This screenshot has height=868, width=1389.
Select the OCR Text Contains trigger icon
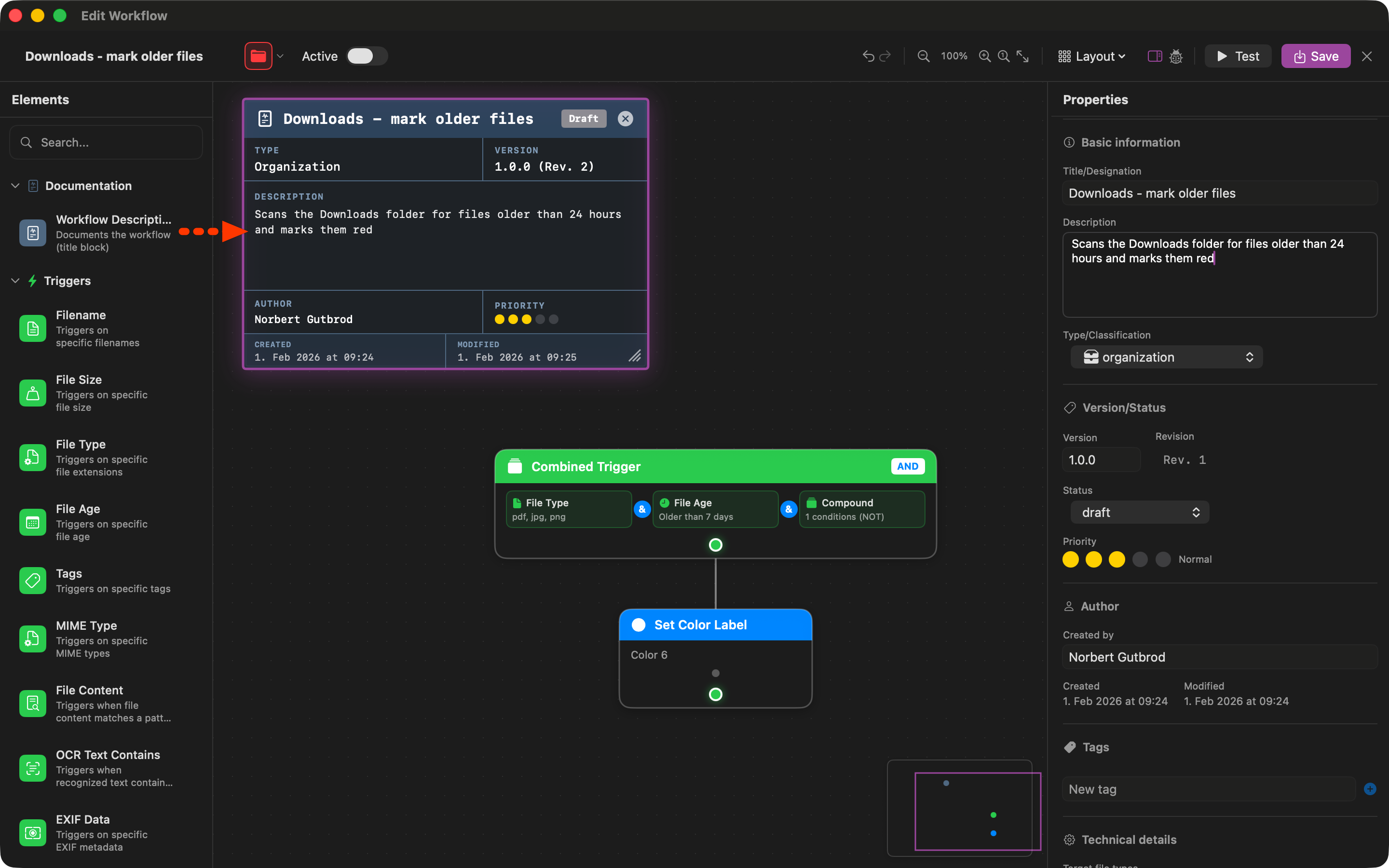pos(33,768)
